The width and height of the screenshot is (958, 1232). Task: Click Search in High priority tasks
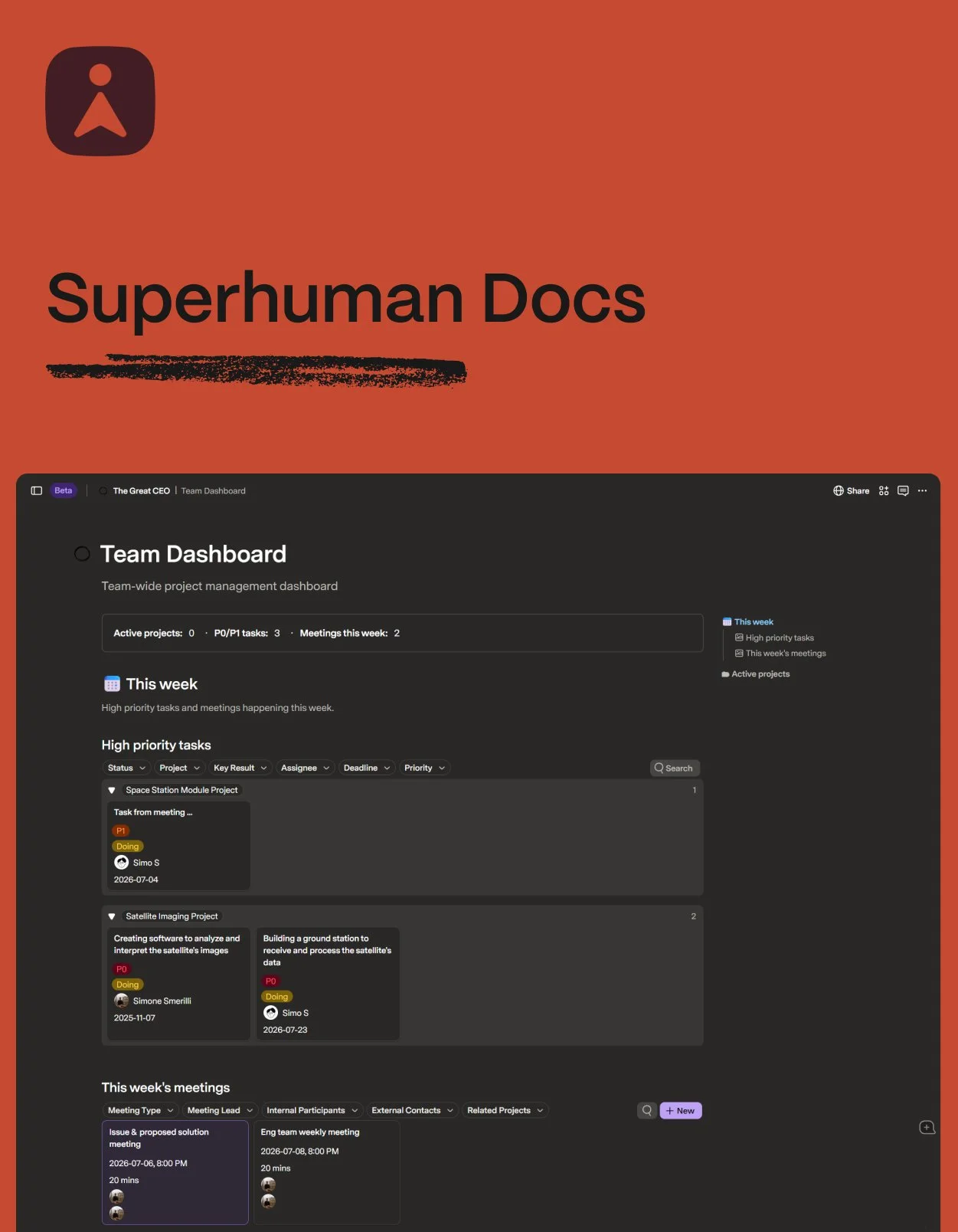pos(674,768)
